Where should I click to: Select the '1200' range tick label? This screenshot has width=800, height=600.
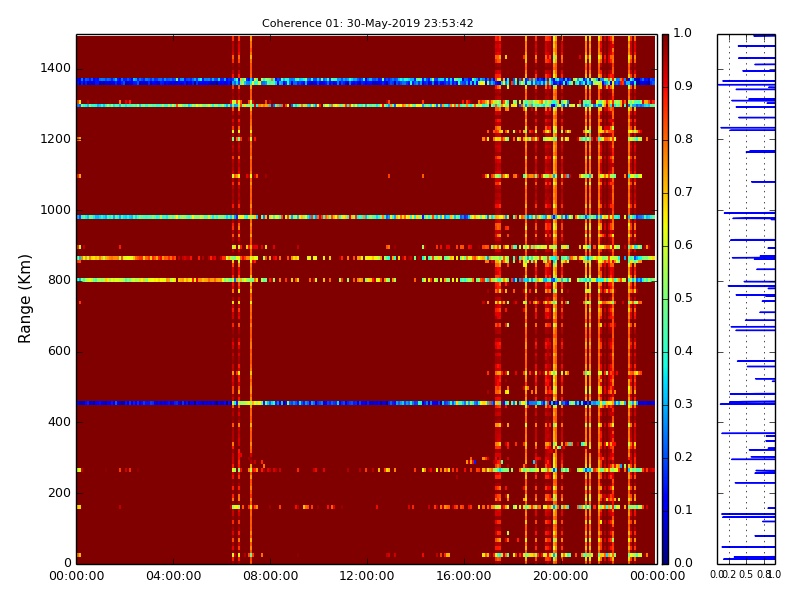[56, 139]
